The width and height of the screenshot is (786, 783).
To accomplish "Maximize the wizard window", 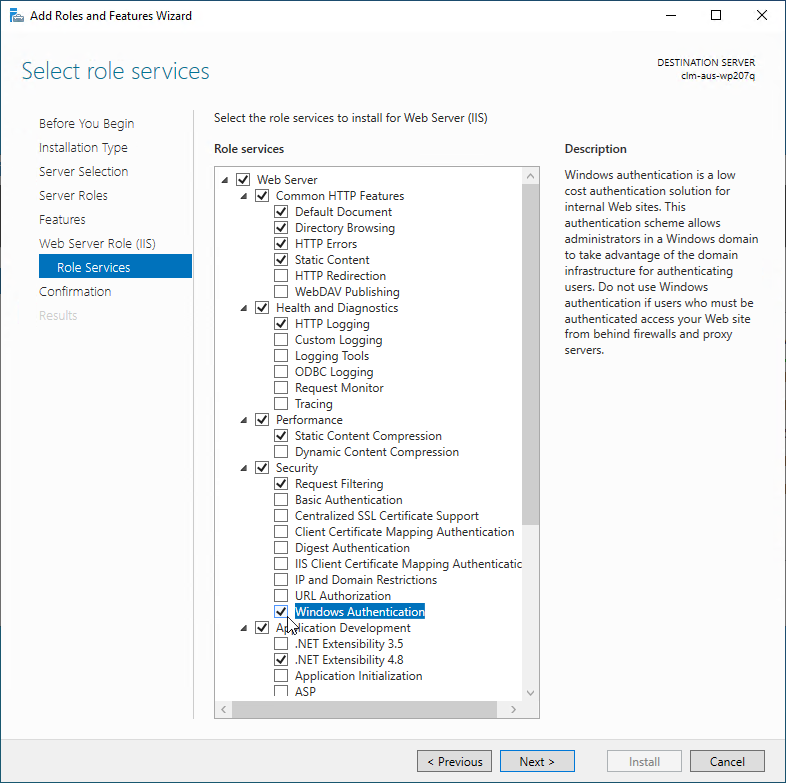I will (716, 15).
